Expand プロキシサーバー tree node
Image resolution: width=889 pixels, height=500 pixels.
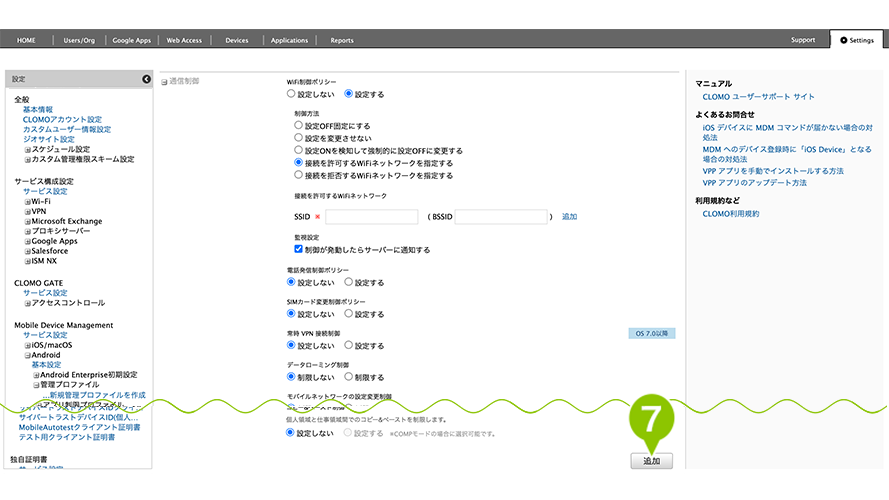point(27,231)
